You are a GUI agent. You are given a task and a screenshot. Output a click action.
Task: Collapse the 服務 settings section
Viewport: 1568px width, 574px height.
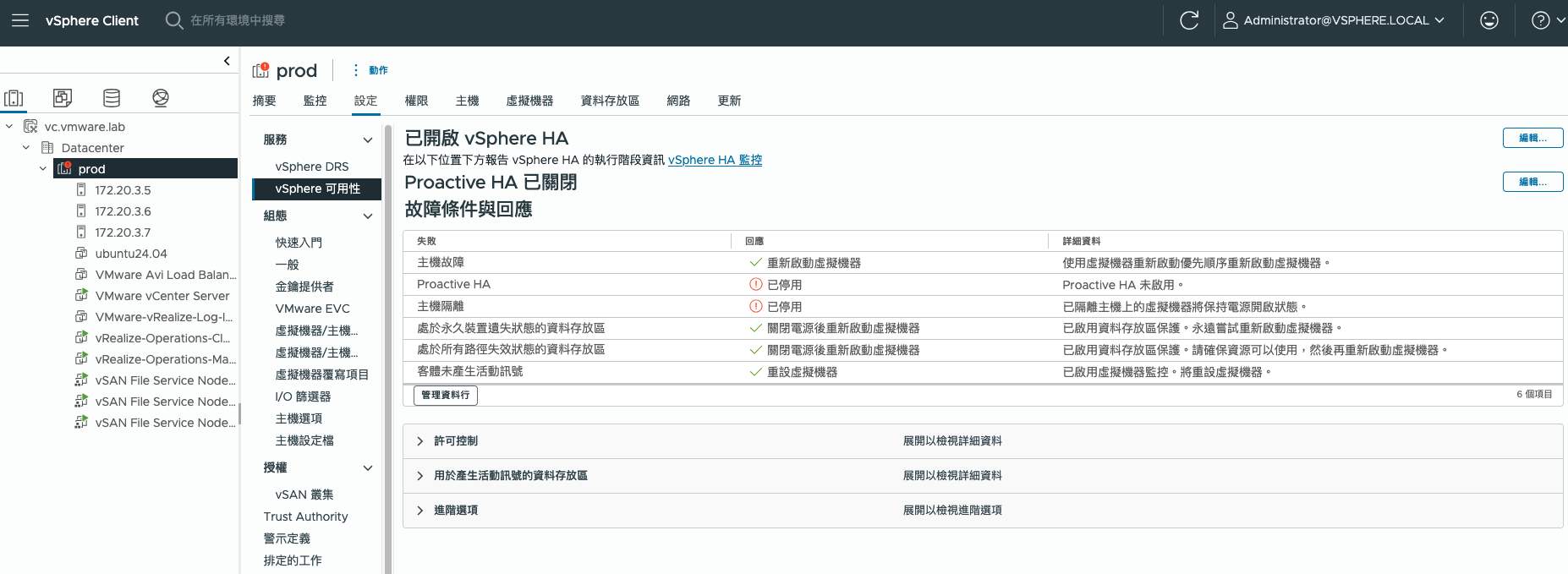(x=368, y=140)
